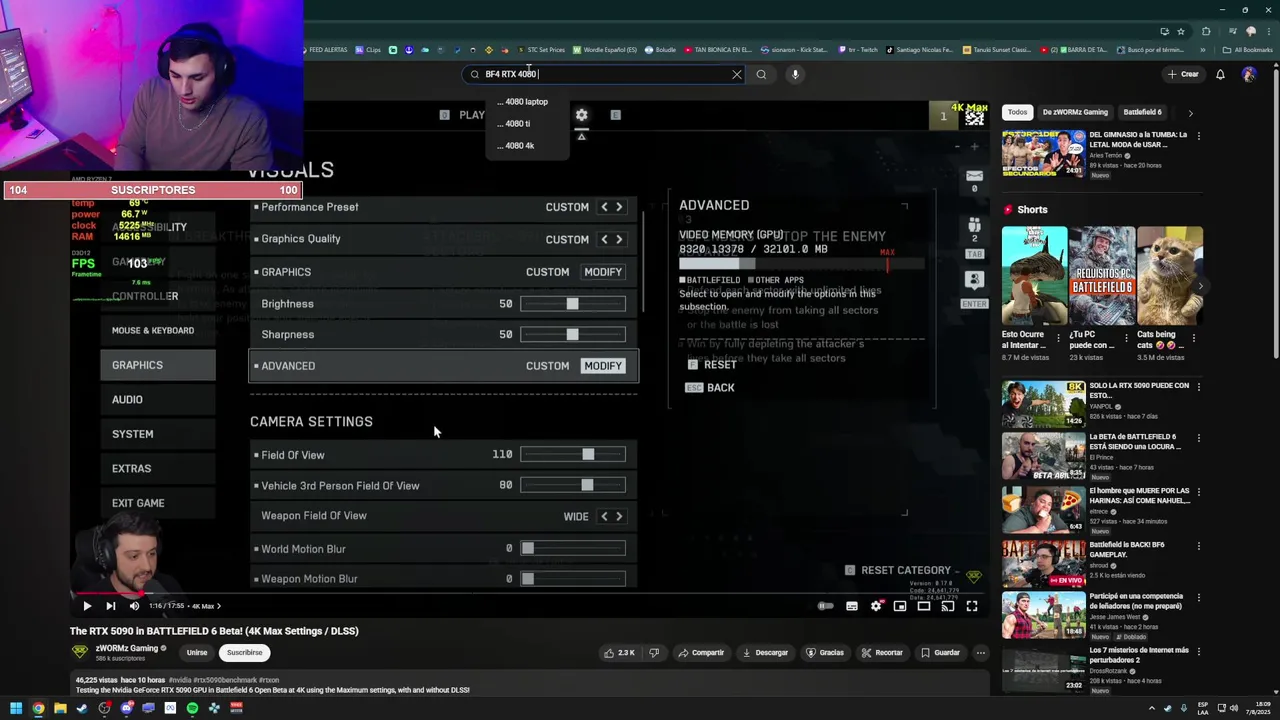Image resolution: width=1280 pixels, height=720 pixels.
Task: Click the Gracias button
Action: pos(824,653)
